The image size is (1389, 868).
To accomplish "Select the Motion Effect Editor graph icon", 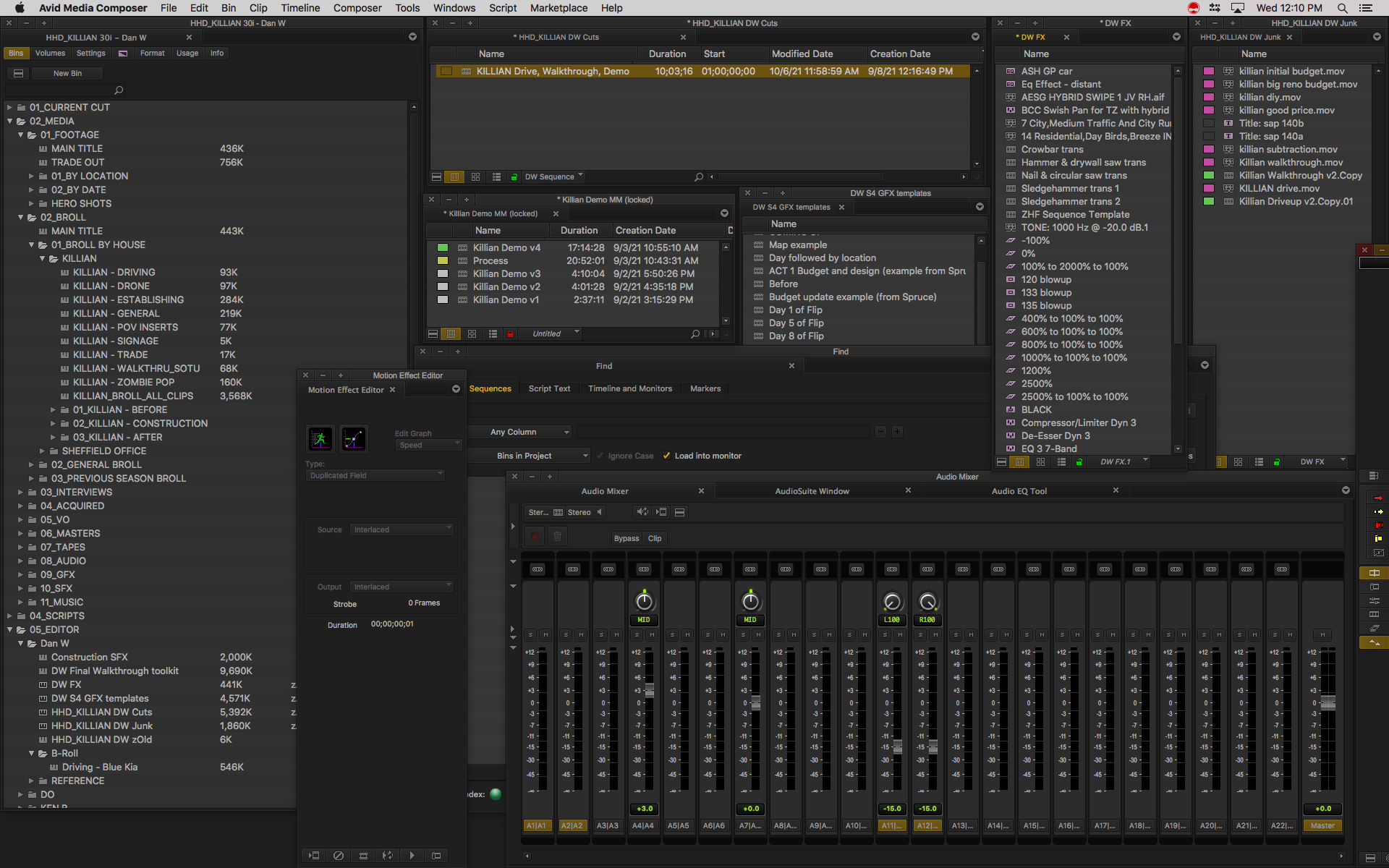I will (x=353, y=439).
